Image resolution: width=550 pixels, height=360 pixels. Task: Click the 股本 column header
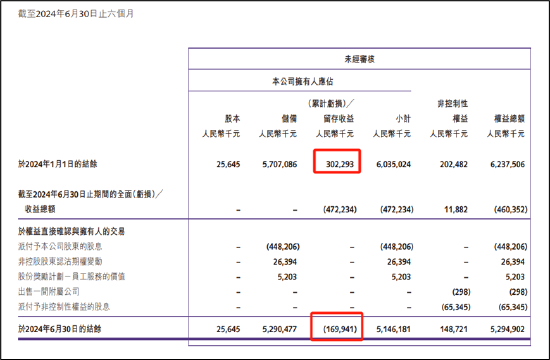click(x=232, y=119)
